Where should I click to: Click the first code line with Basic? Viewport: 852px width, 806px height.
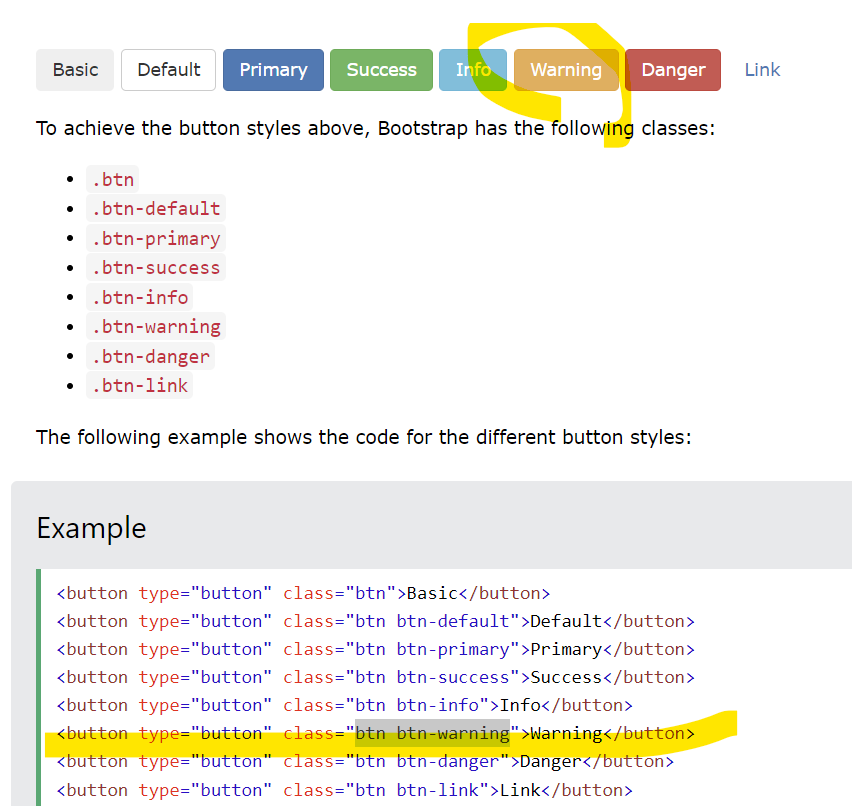[303, 593]
